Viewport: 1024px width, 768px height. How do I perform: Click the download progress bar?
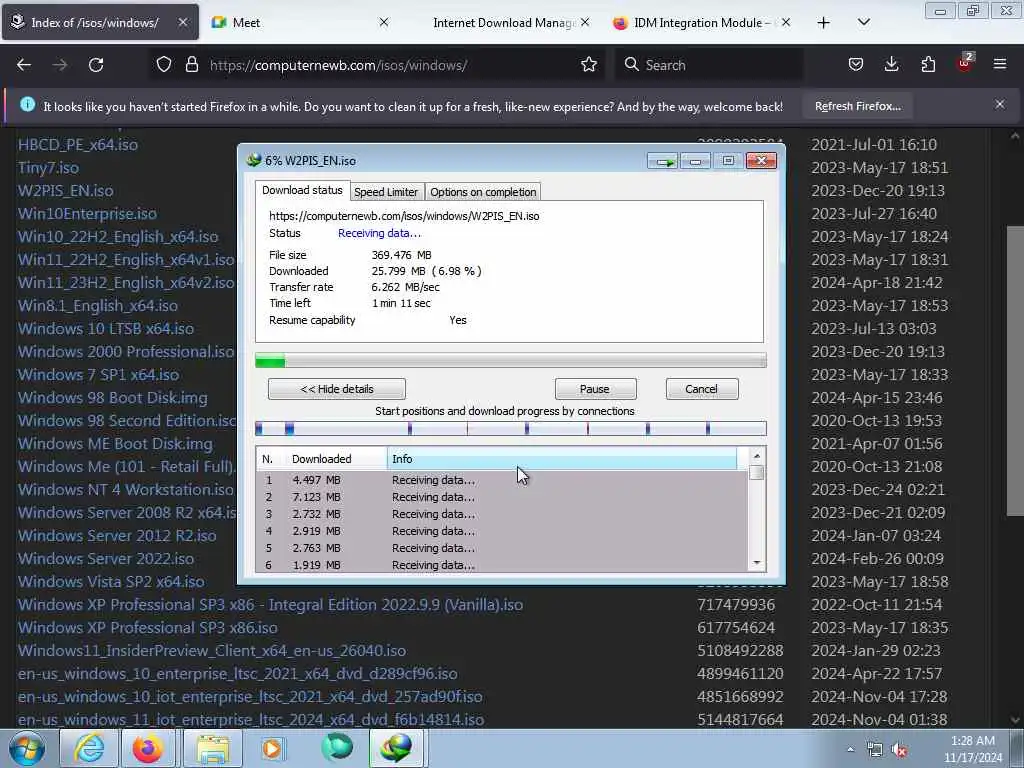point(511,360)
